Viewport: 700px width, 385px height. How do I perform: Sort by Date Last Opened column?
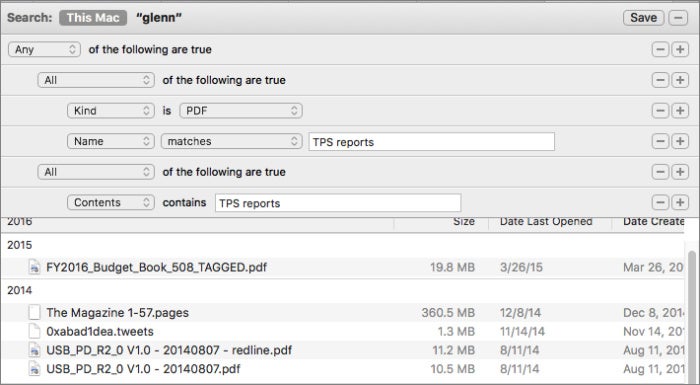[x=546, y=222]
